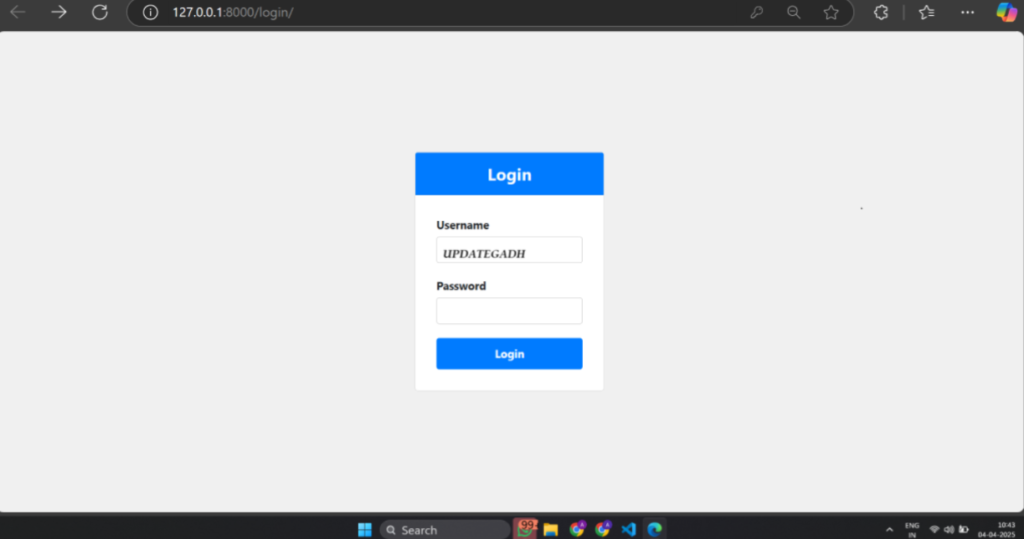Click the taskbar Search box
1024x539 pixels.
point(445,529)
